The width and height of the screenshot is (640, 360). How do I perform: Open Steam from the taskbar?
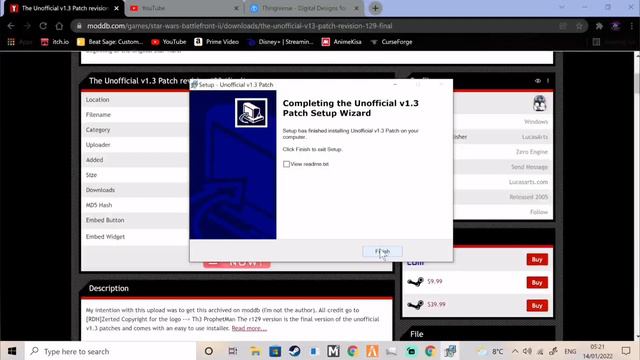[x=294, y=351]
